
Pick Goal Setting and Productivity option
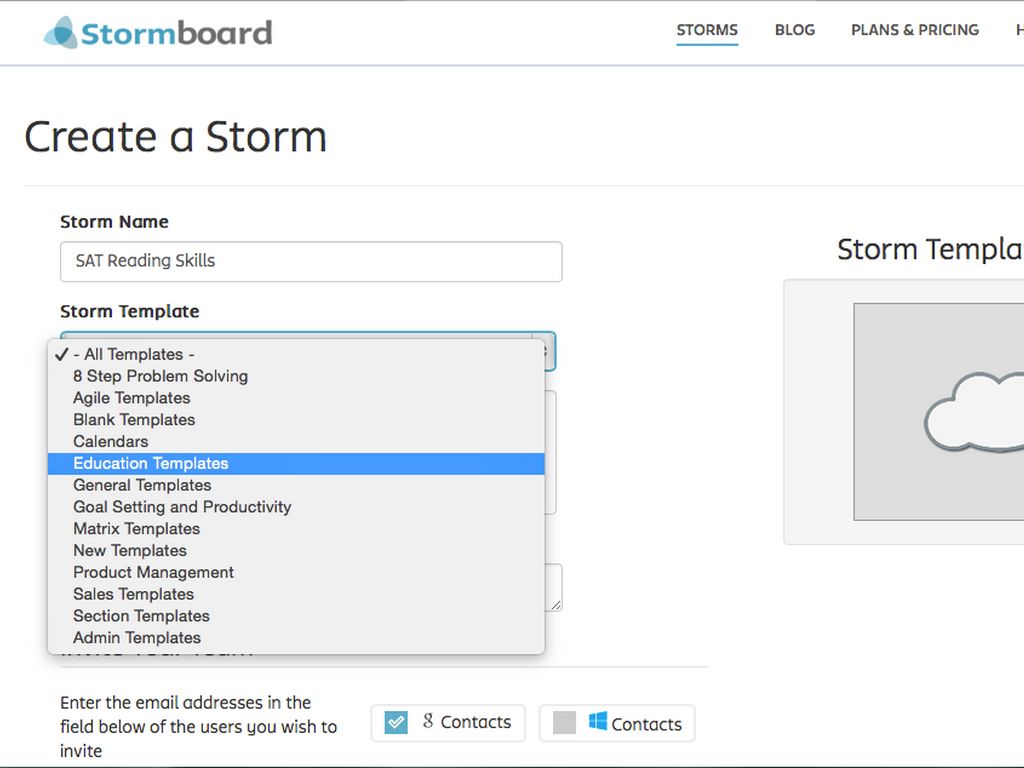[182, 507]
